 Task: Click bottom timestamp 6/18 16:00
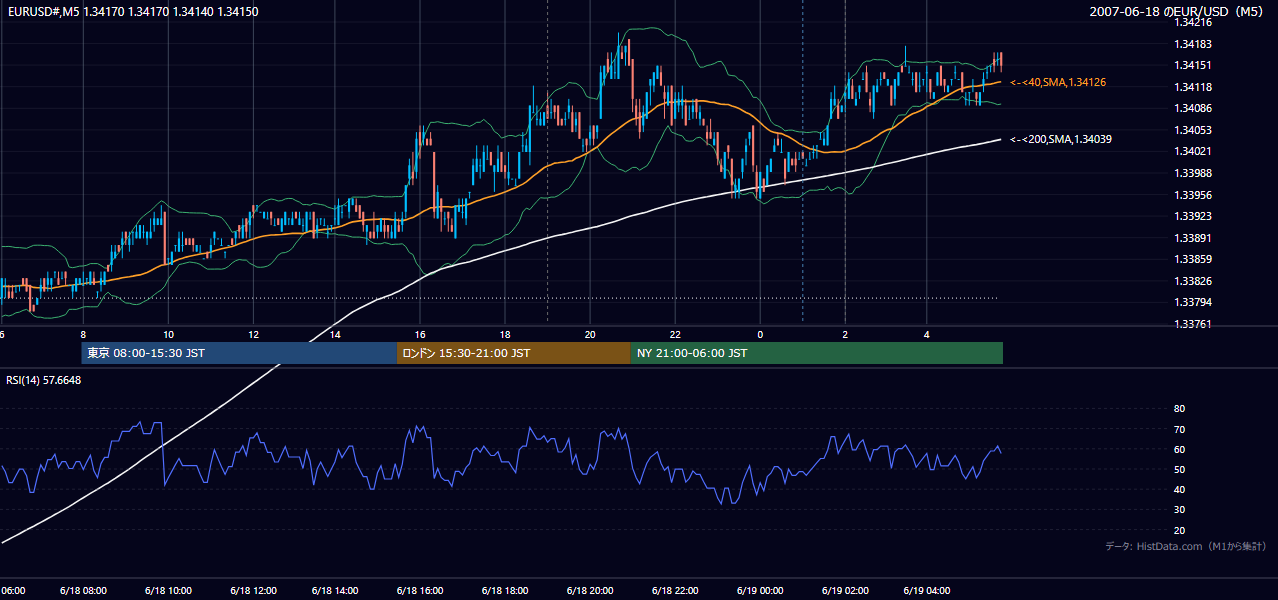click(420, 591)
